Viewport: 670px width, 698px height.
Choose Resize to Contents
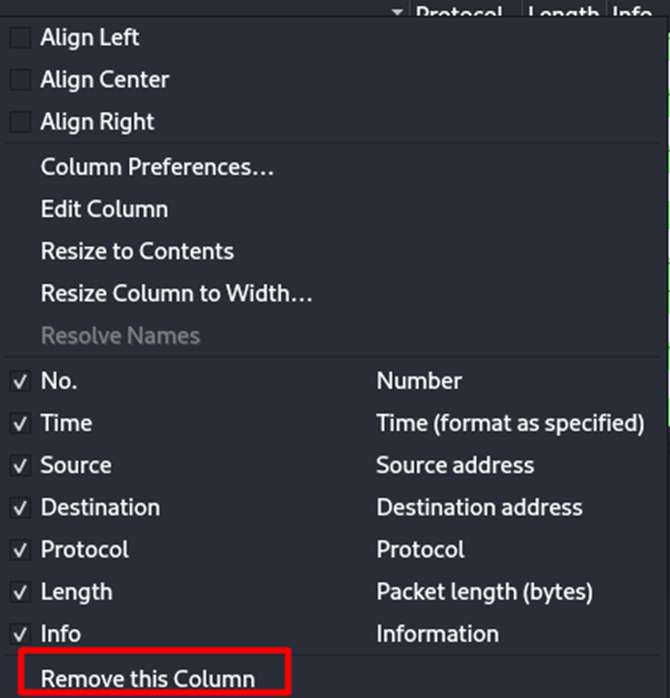pos(137,251)
